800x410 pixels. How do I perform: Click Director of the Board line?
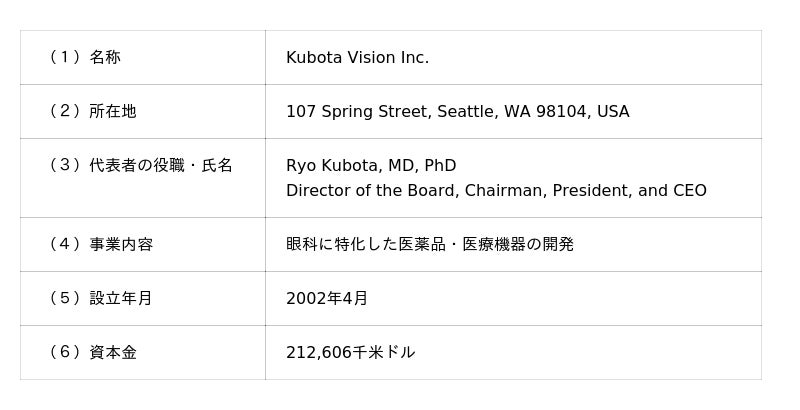pyautogui.click(x=496, y=191)
